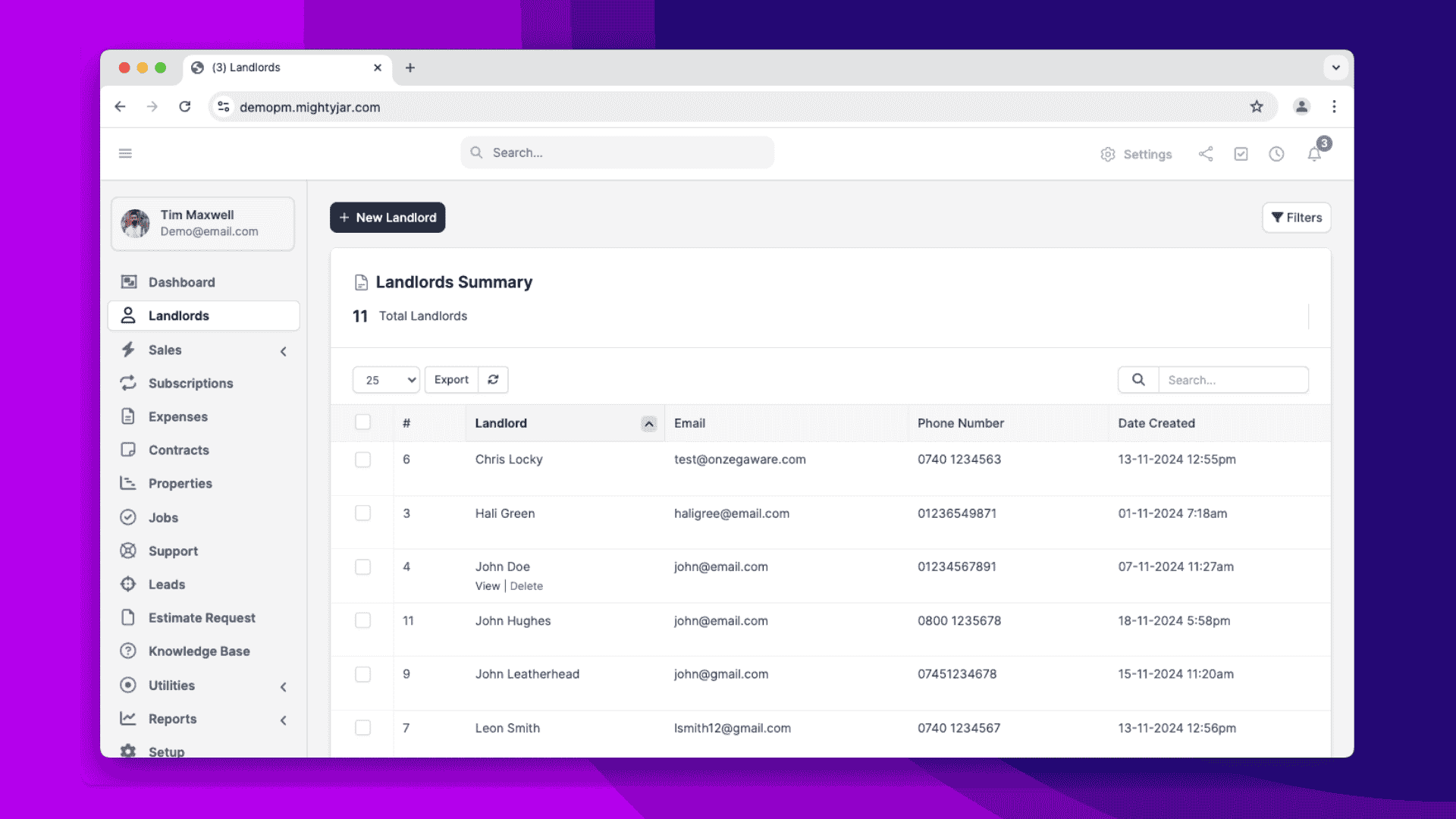Click the share icon in top bar
Screen dimensions: 1456x819
[x=1206, y=154]
